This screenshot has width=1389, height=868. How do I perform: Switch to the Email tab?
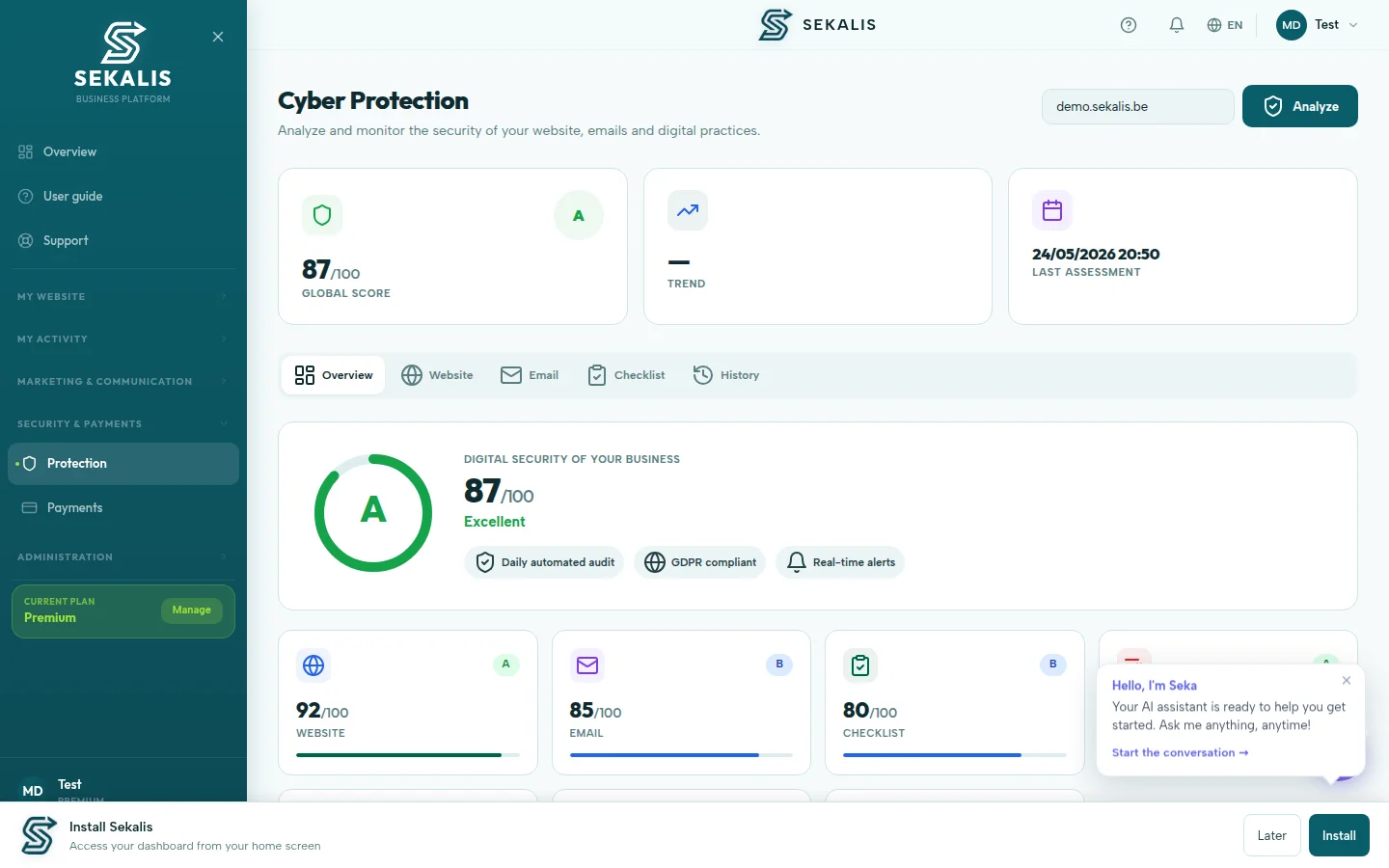click(530, 375)
